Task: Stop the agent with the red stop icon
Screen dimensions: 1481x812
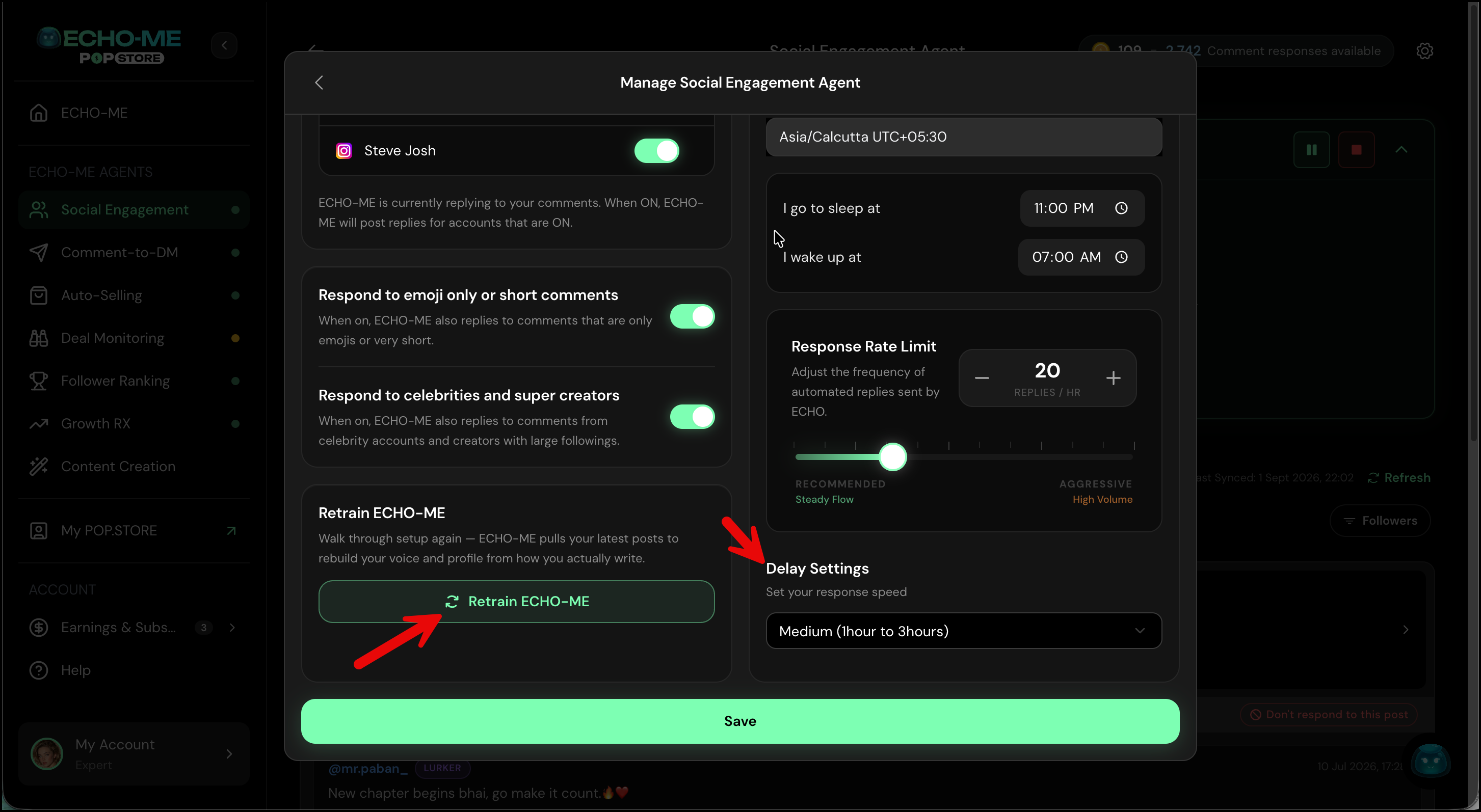Action: click(1356, 150)
